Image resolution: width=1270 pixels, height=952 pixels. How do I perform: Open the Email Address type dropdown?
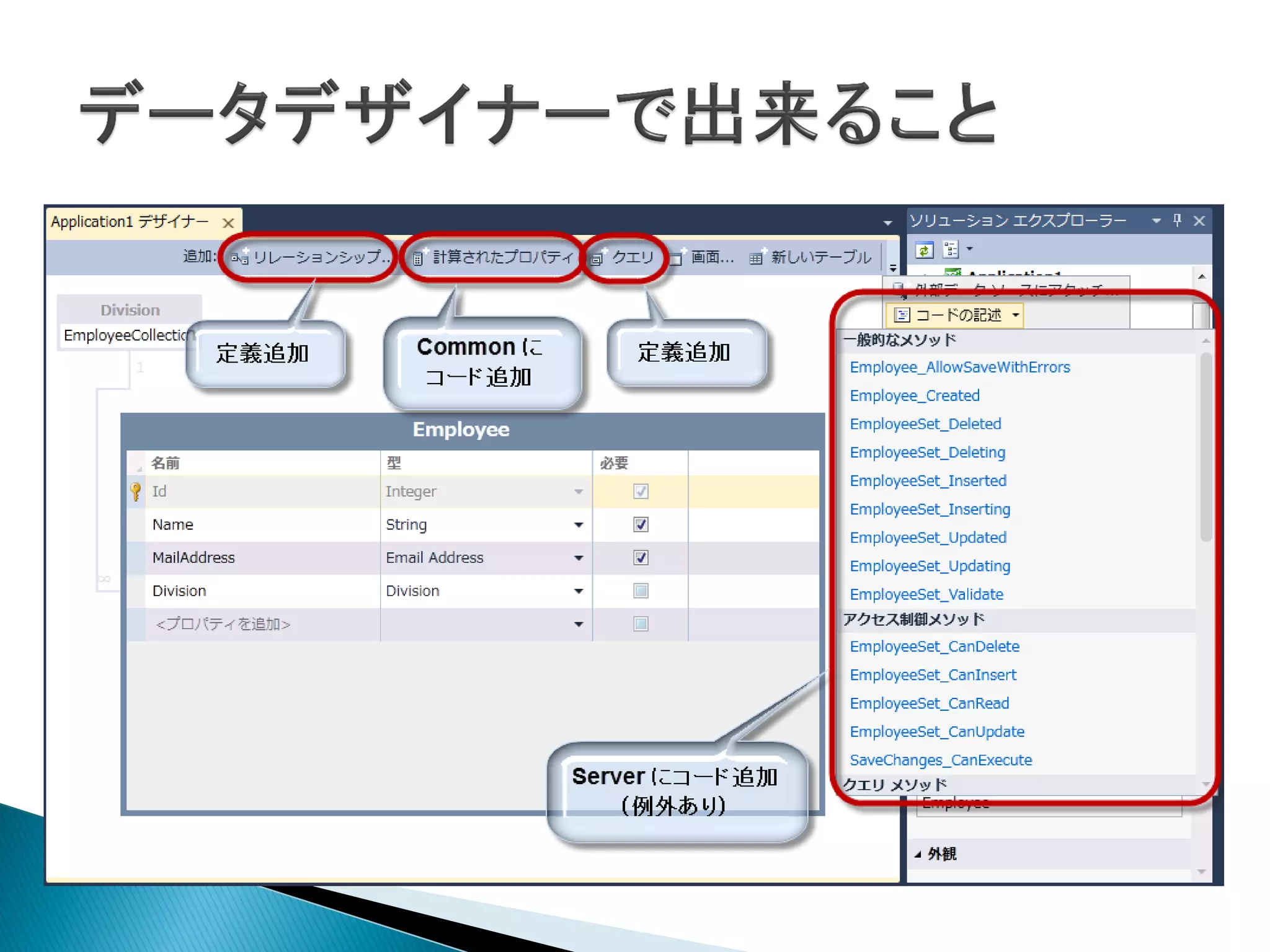click(578, 558)
